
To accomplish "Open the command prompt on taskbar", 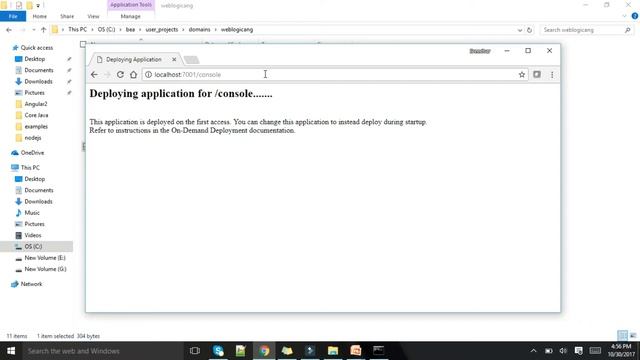I will [378, 351].
